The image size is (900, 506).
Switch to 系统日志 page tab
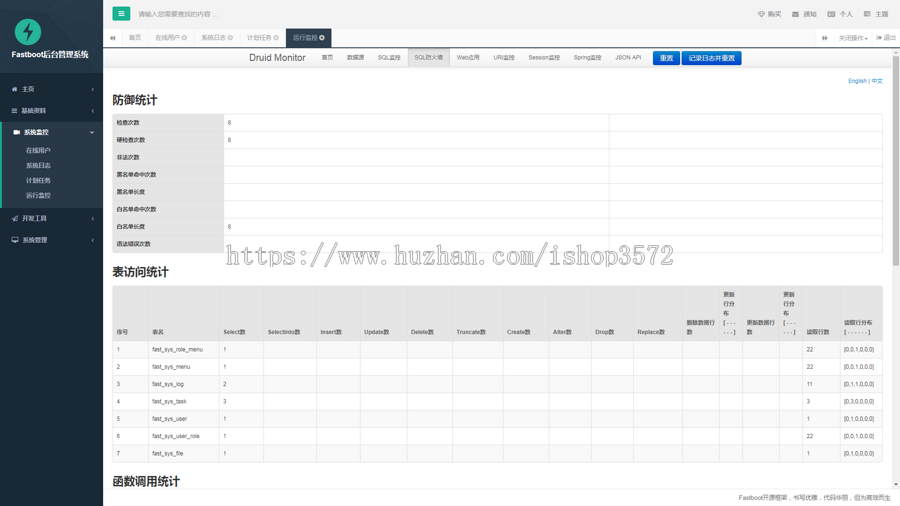click(x=217, y=38)
